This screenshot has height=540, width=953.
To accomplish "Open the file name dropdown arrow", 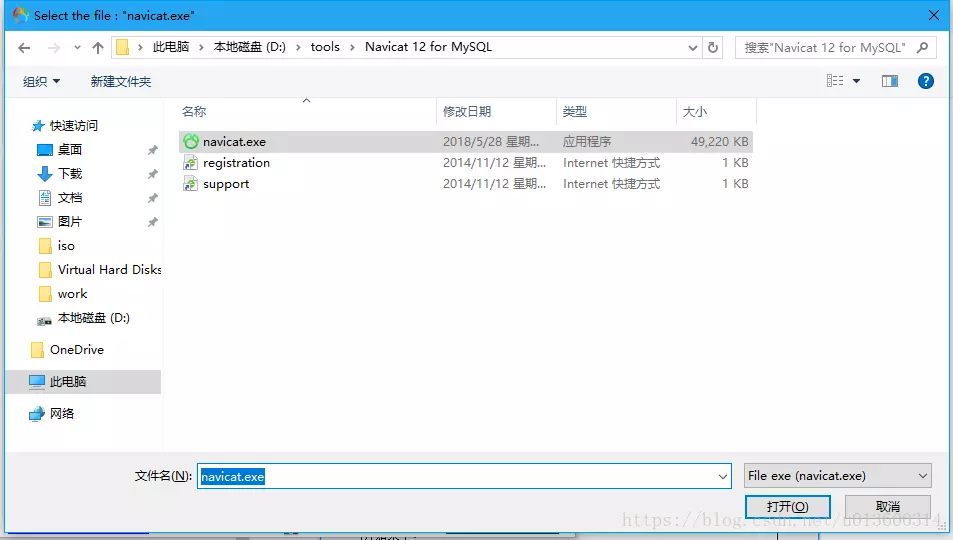I will 723,476.
